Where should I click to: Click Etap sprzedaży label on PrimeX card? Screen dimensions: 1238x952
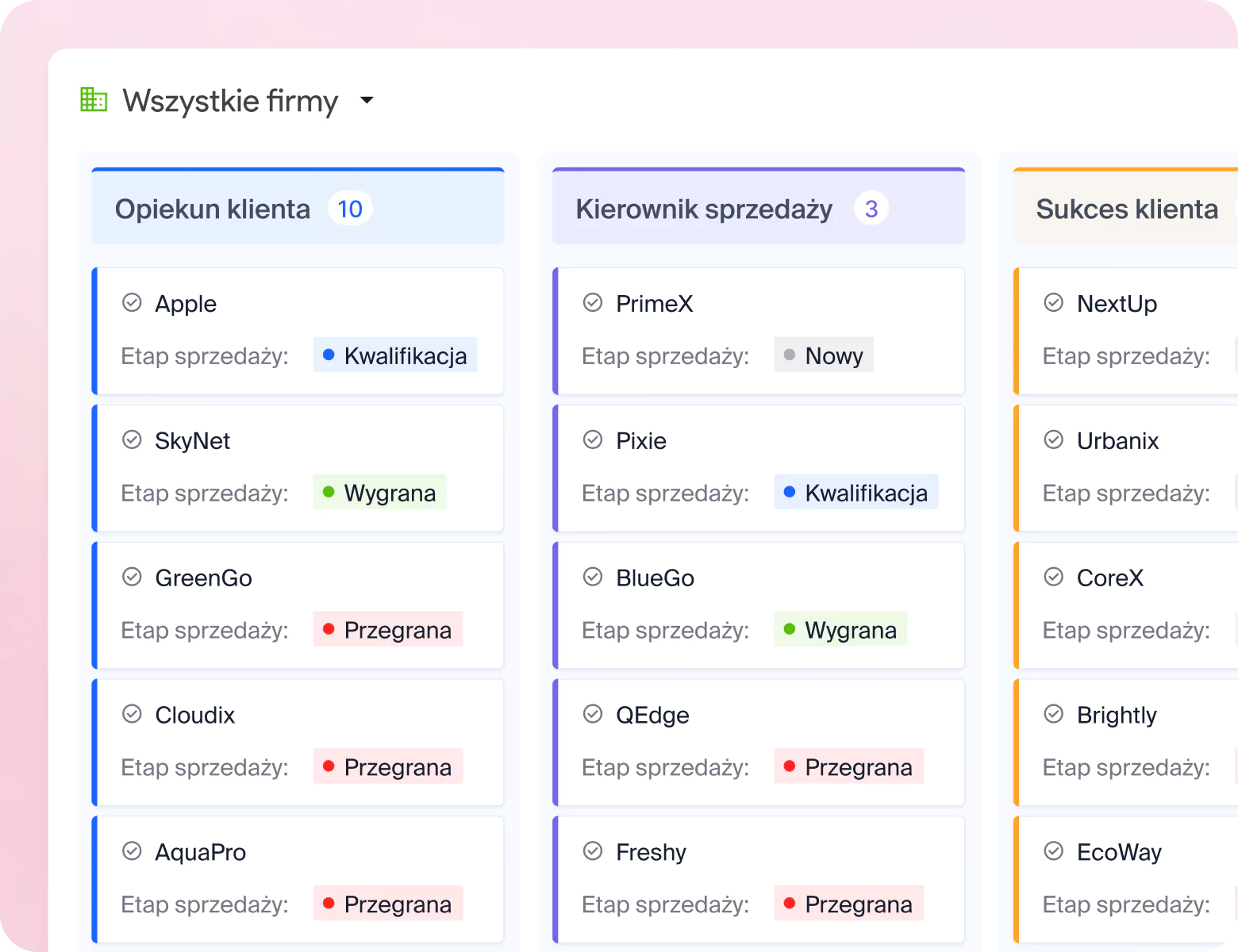[x=666, y=356]
